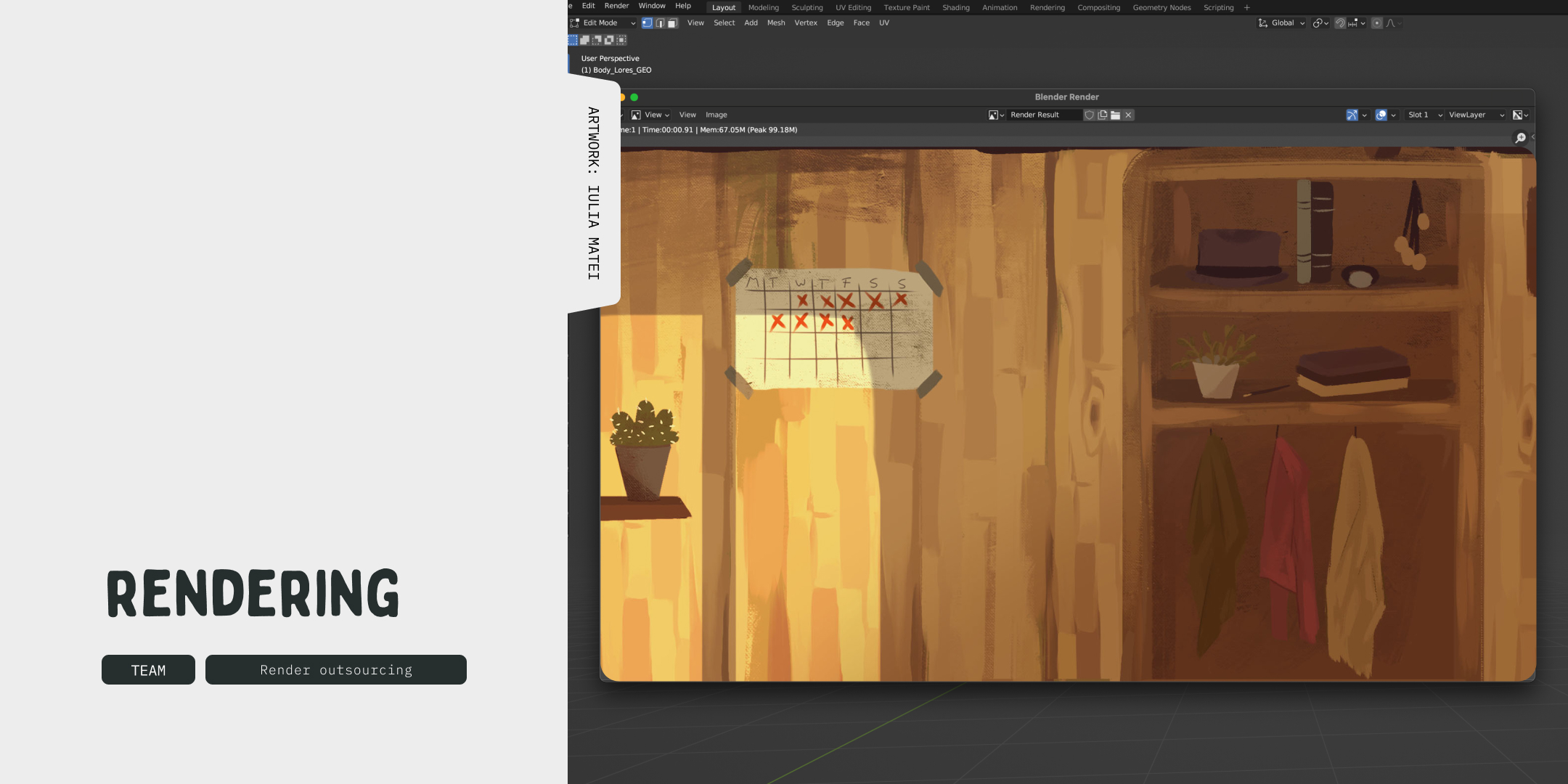Screen dimensions: 1568x784
Task: Open the 3D viewport View menu
Action: [x=695, y=23]
